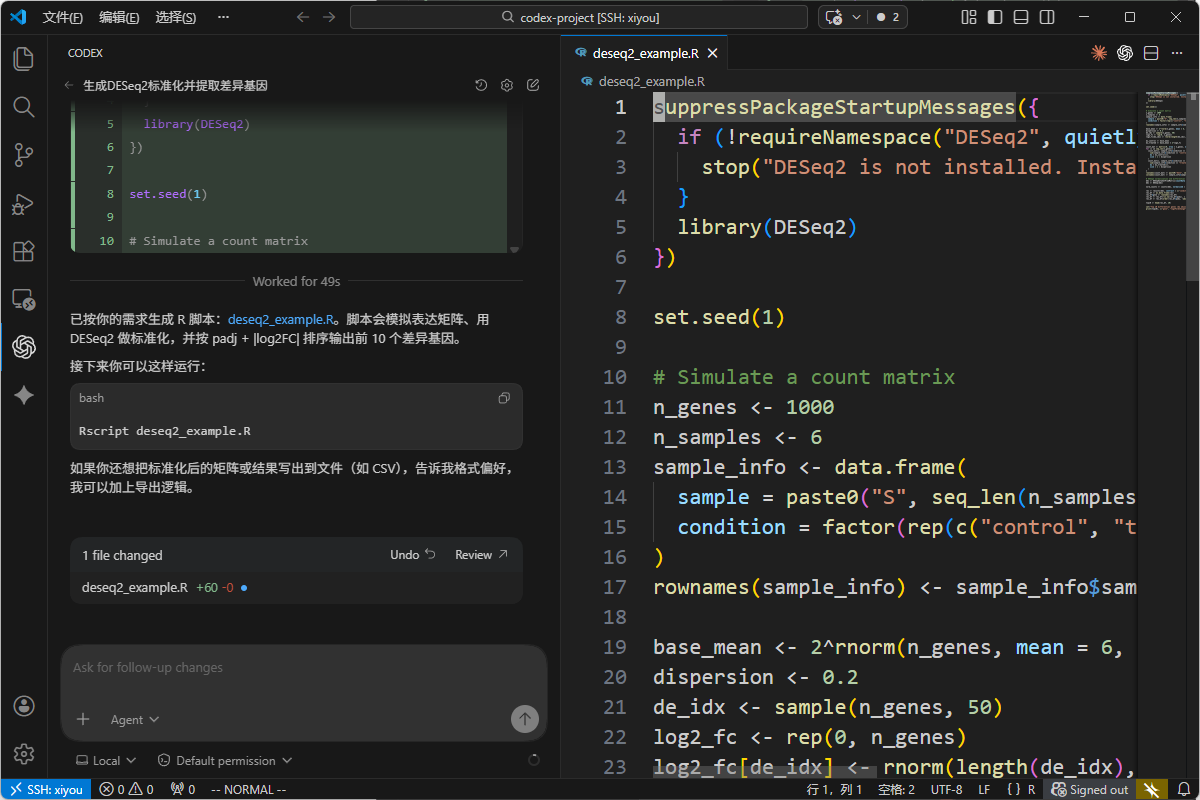Click the Claude starburst icon in editor toolbar
The width and height of the screenshot is (1200, 800).
coord(1099,53)
